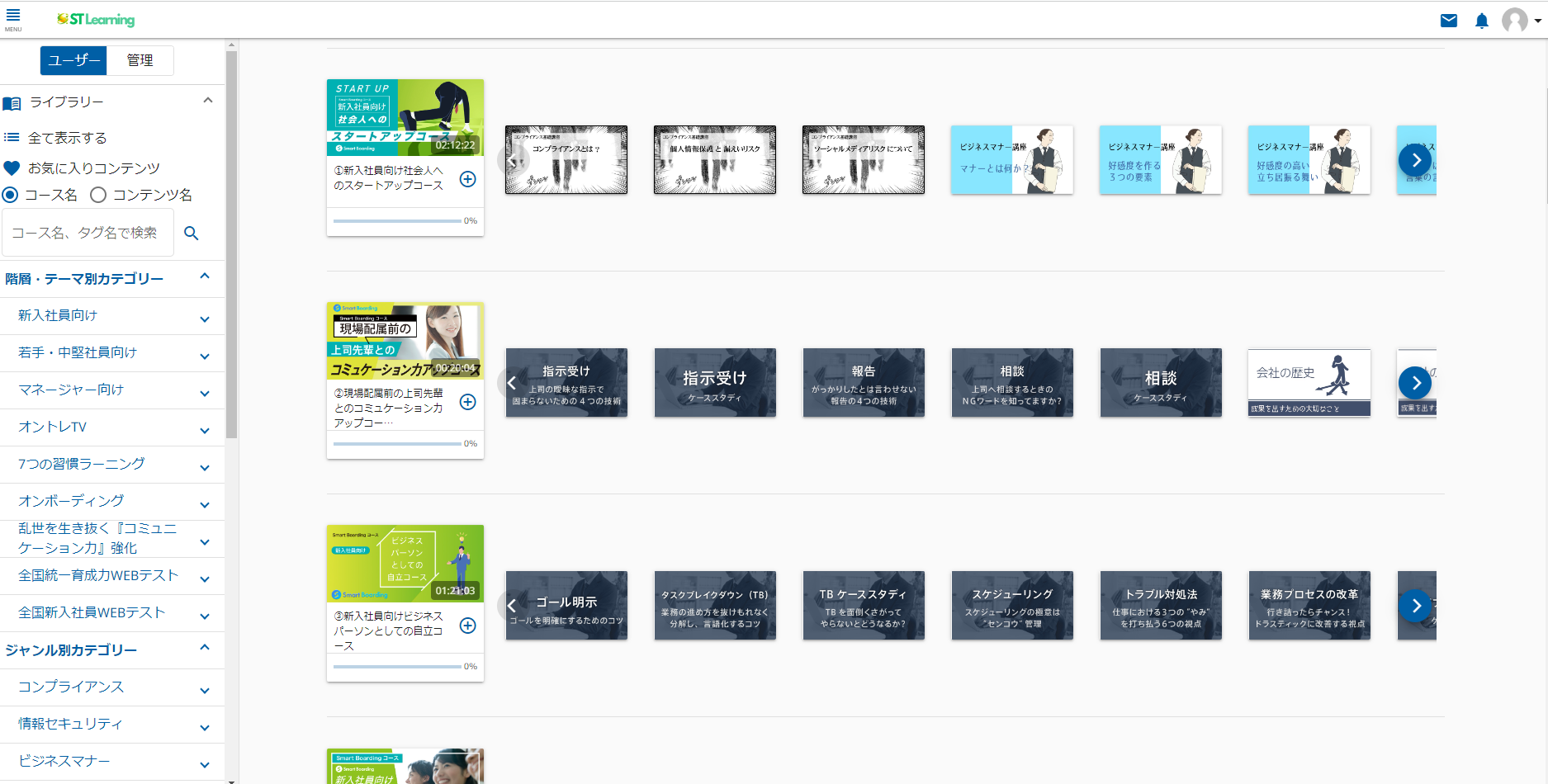Open course title ②現場配属前の上司先輩とのコミュニケーション
Viewport: 1548px width, 784px height.
pyautogui.click(x=389, y=408)
